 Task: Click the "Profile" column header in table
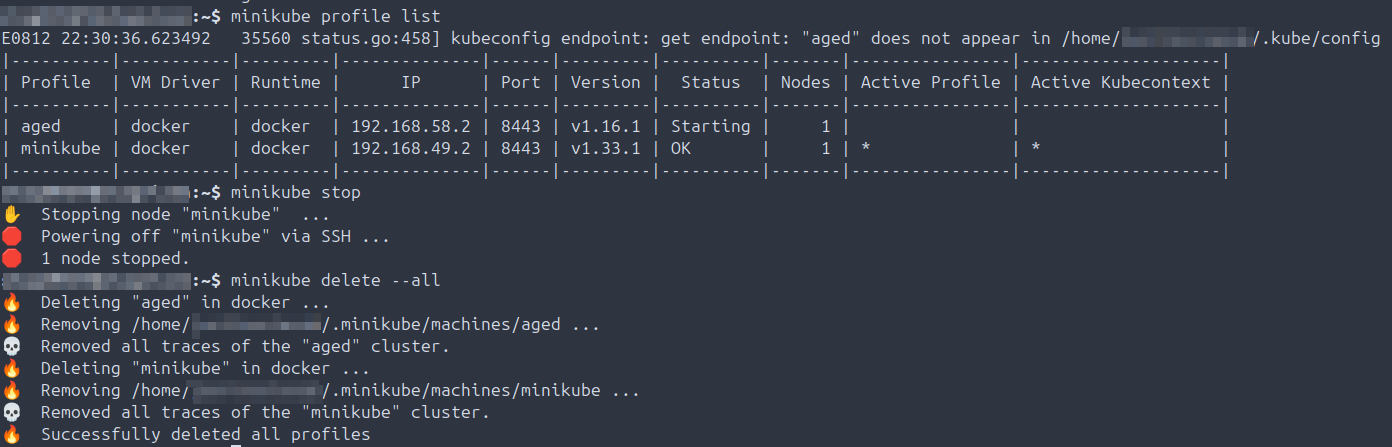[x=56, y=82]
